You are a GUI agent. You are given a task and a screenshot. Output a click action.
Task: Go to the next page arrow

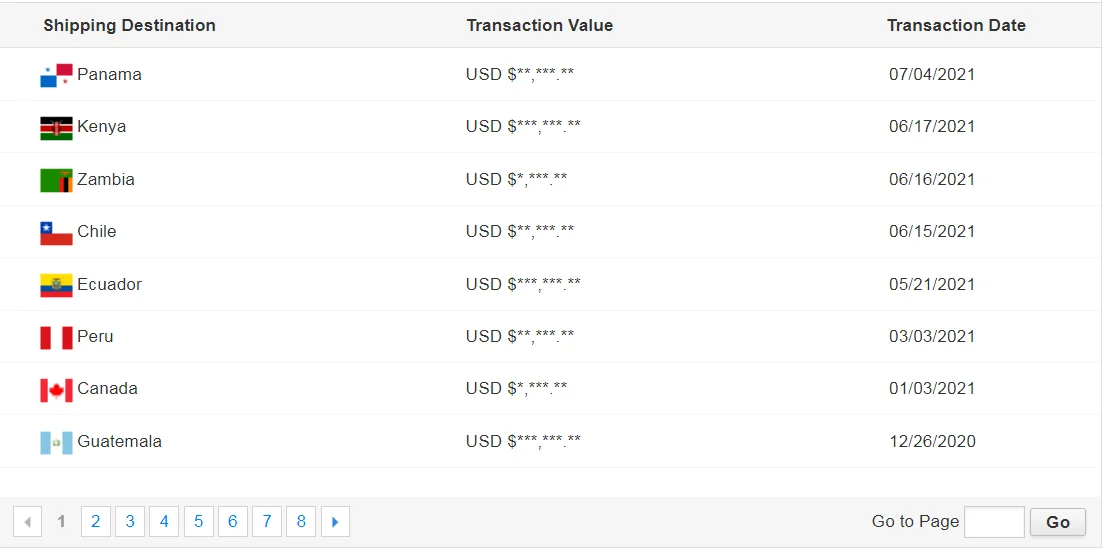pyautogui.click(x=335, y=521)
